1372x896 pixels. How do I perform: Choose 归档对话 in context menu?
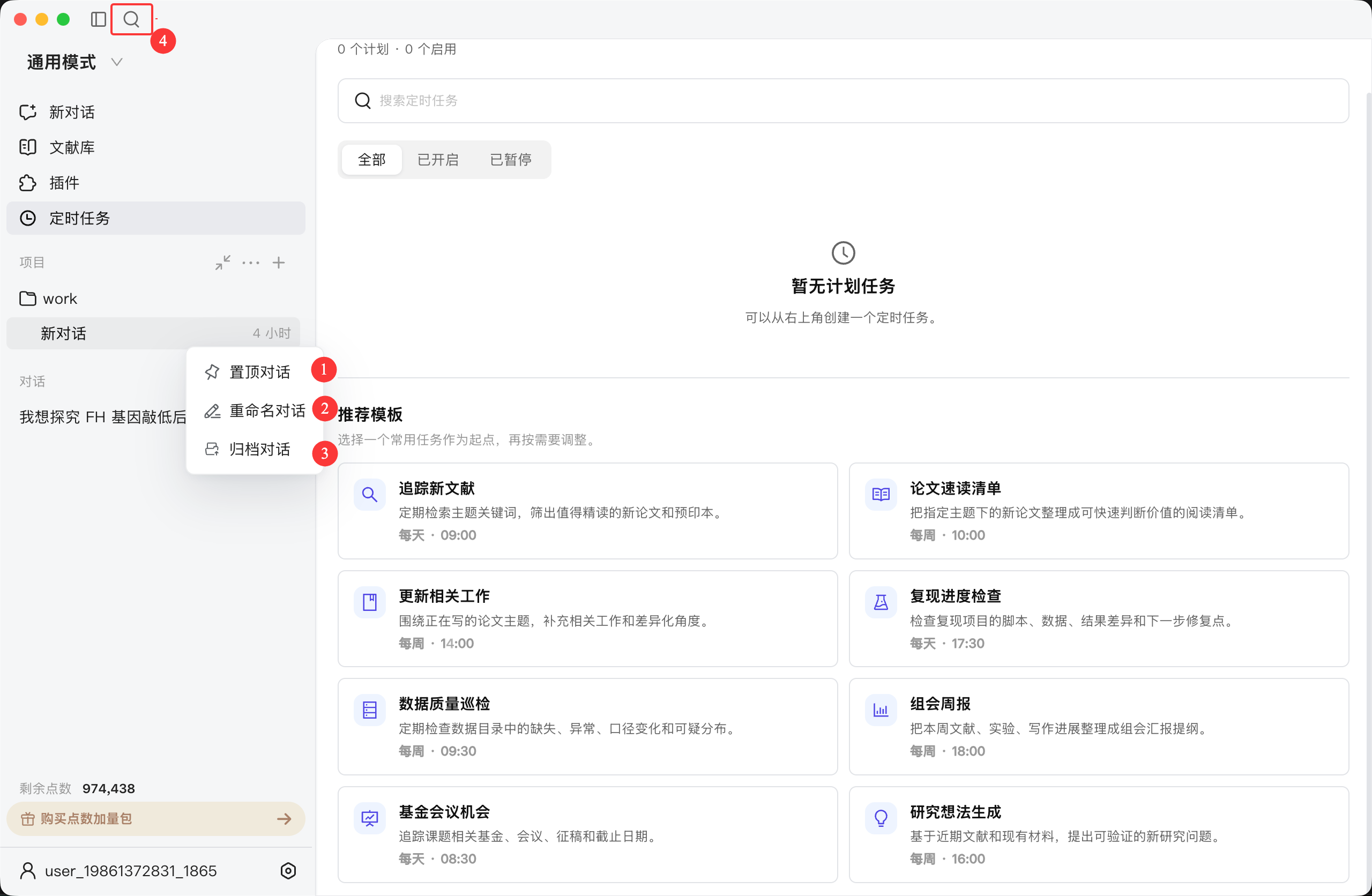coord(254,449)
